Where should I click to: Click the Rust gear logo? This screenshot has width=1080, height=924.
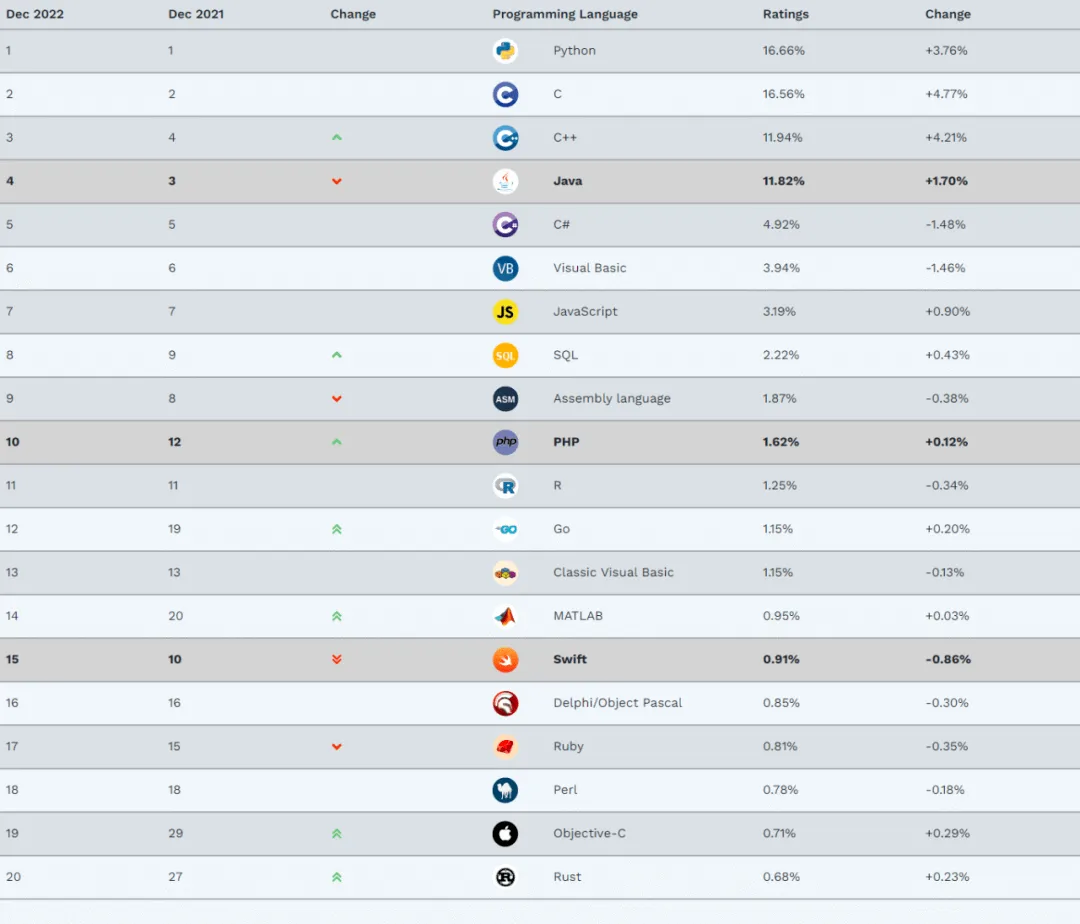[x=505, y=877]
